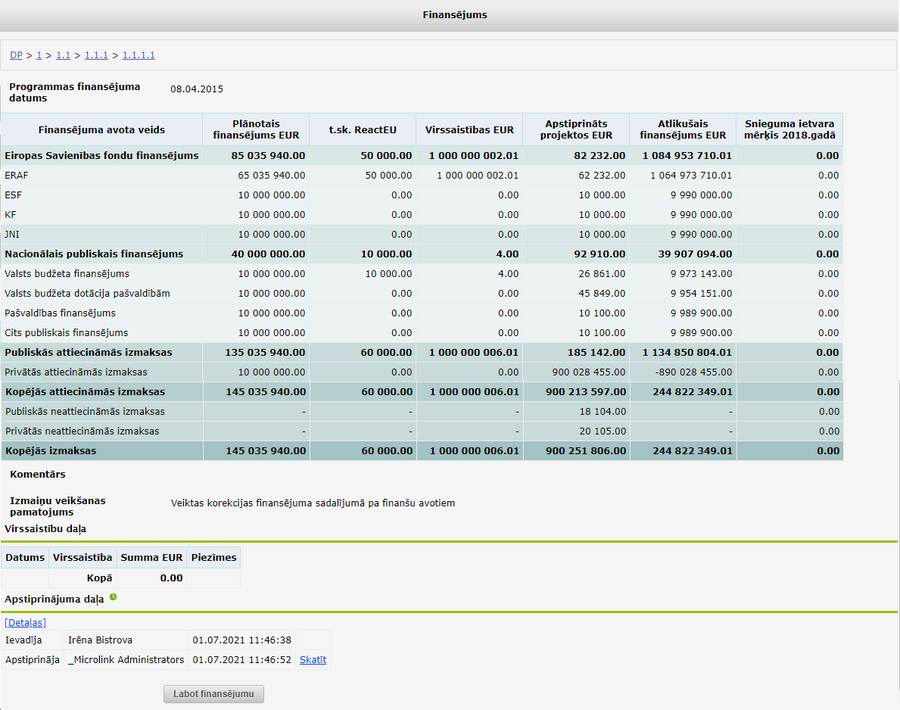Image resolution: width=900 pixels, height=710 pixels.
Task: Go to breadcrumb level 1
Action: tap(39, 55)
